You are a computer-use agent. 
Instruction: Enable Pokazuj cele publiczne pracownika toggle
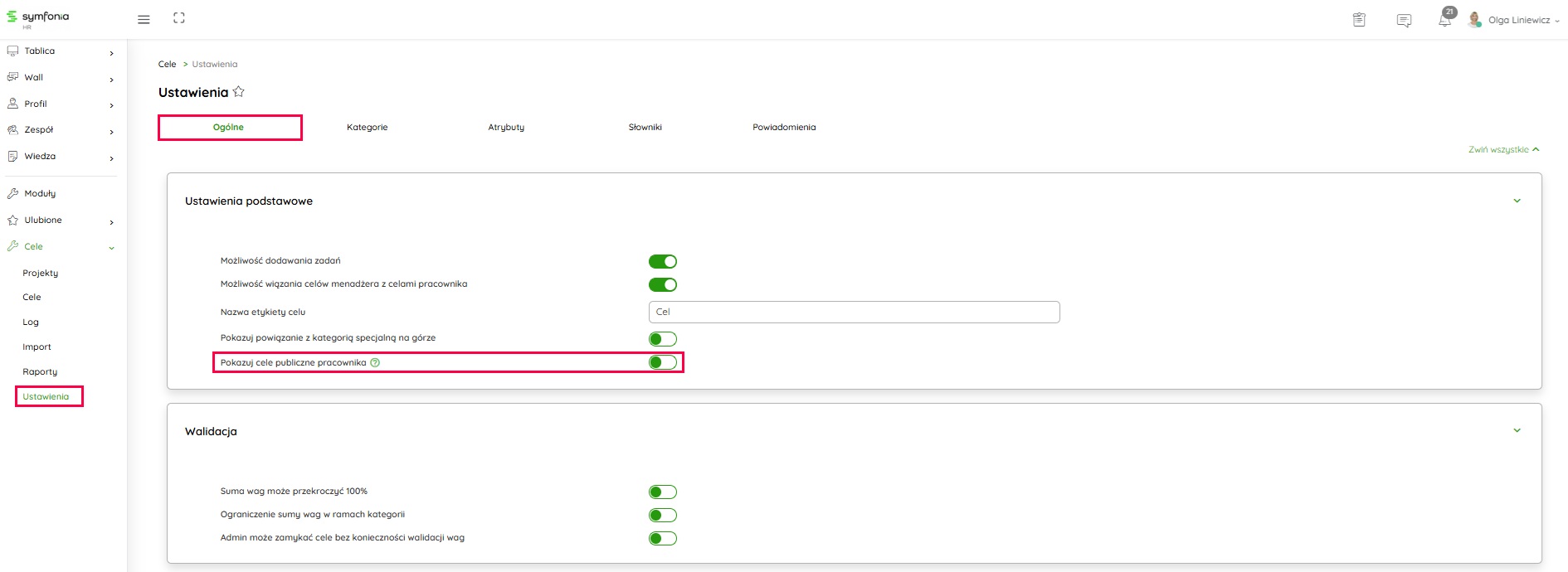pos(662,362)
